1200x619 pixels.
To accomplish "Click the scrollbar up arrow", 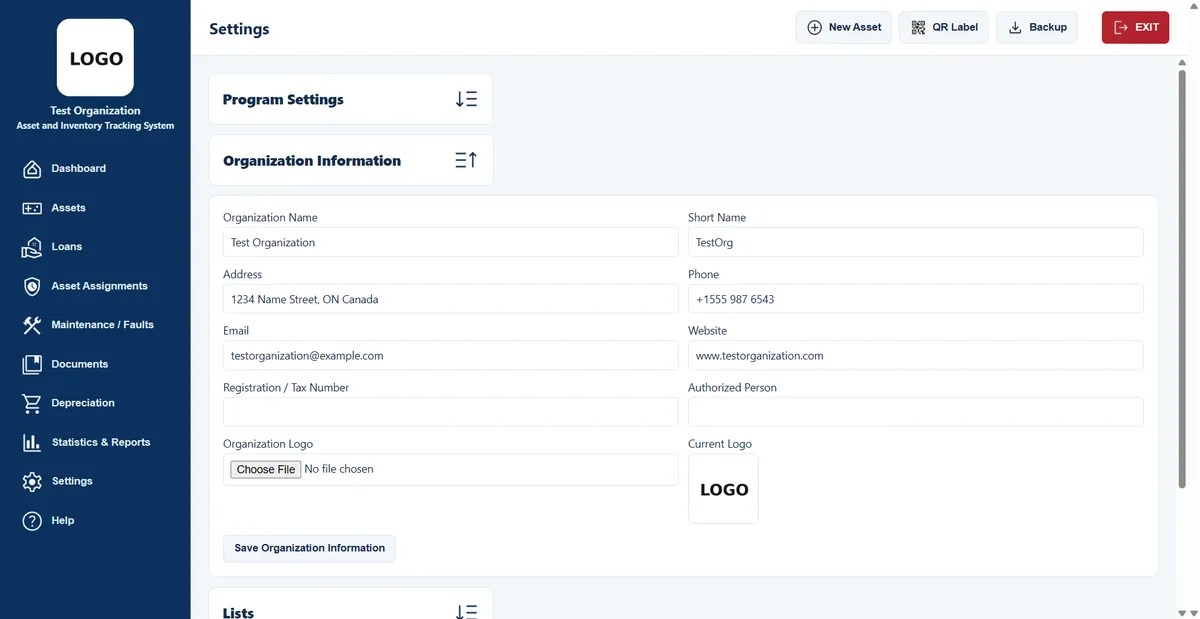I will tap(1183, 61).
